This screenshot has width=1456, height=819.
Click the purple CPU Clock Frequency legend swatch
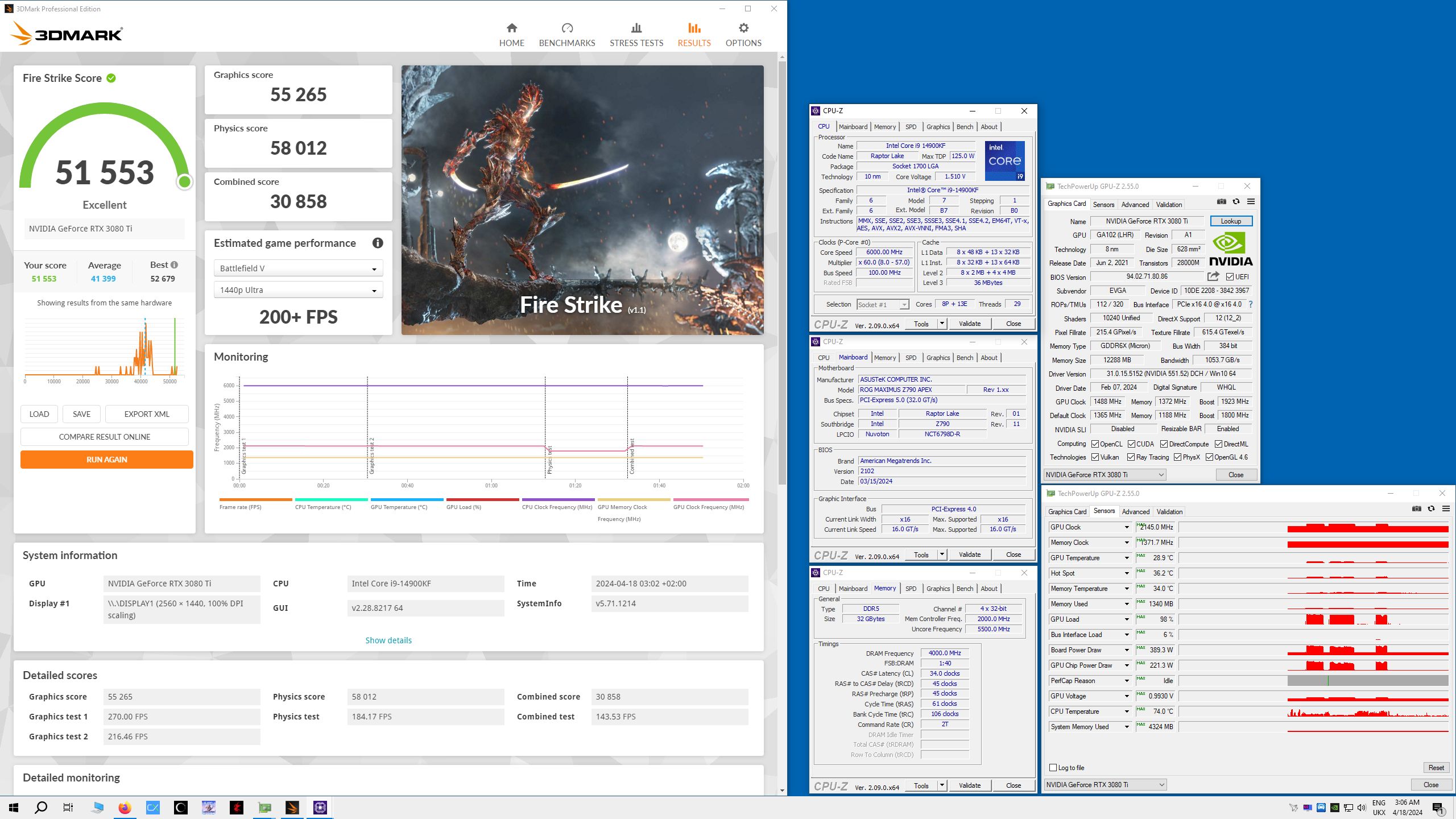559,499
